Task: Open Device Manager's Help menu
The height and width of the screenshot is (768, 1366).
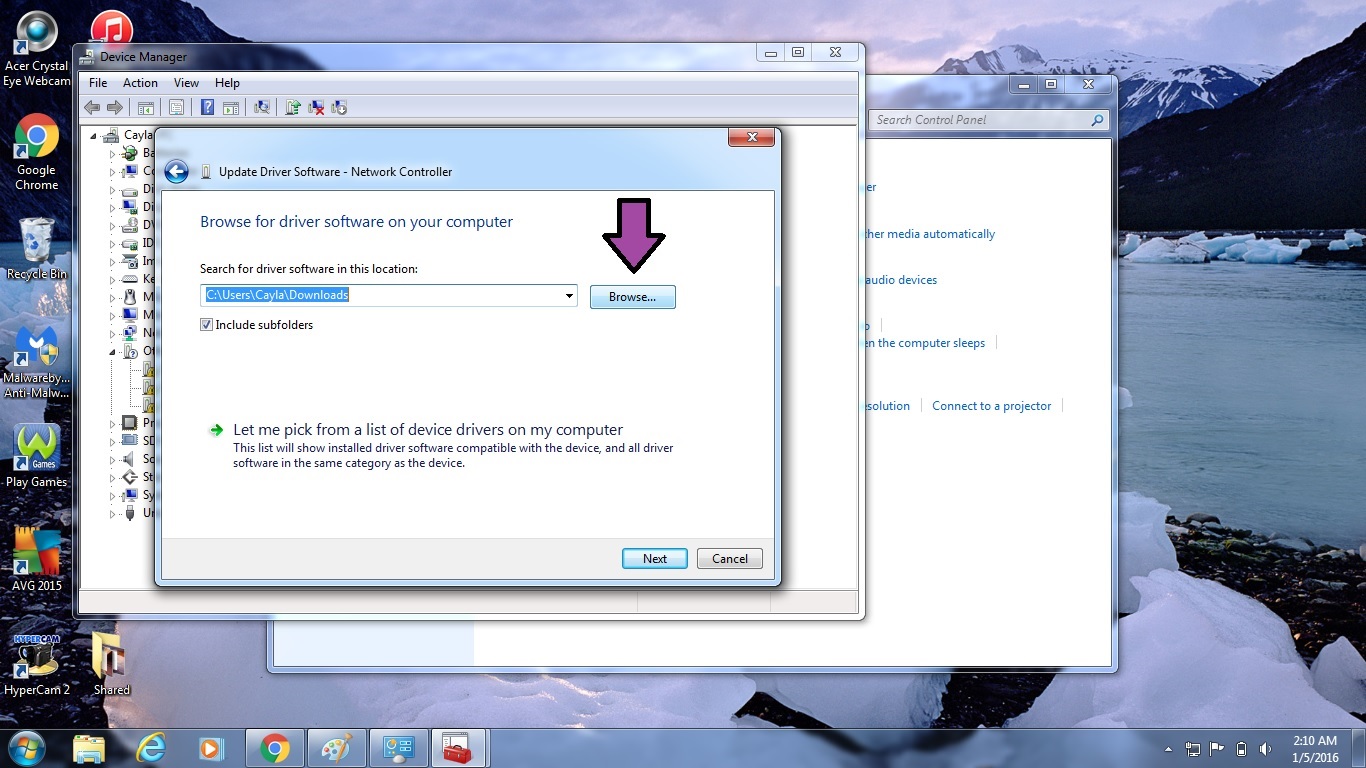Action: (x=227, y=83)
